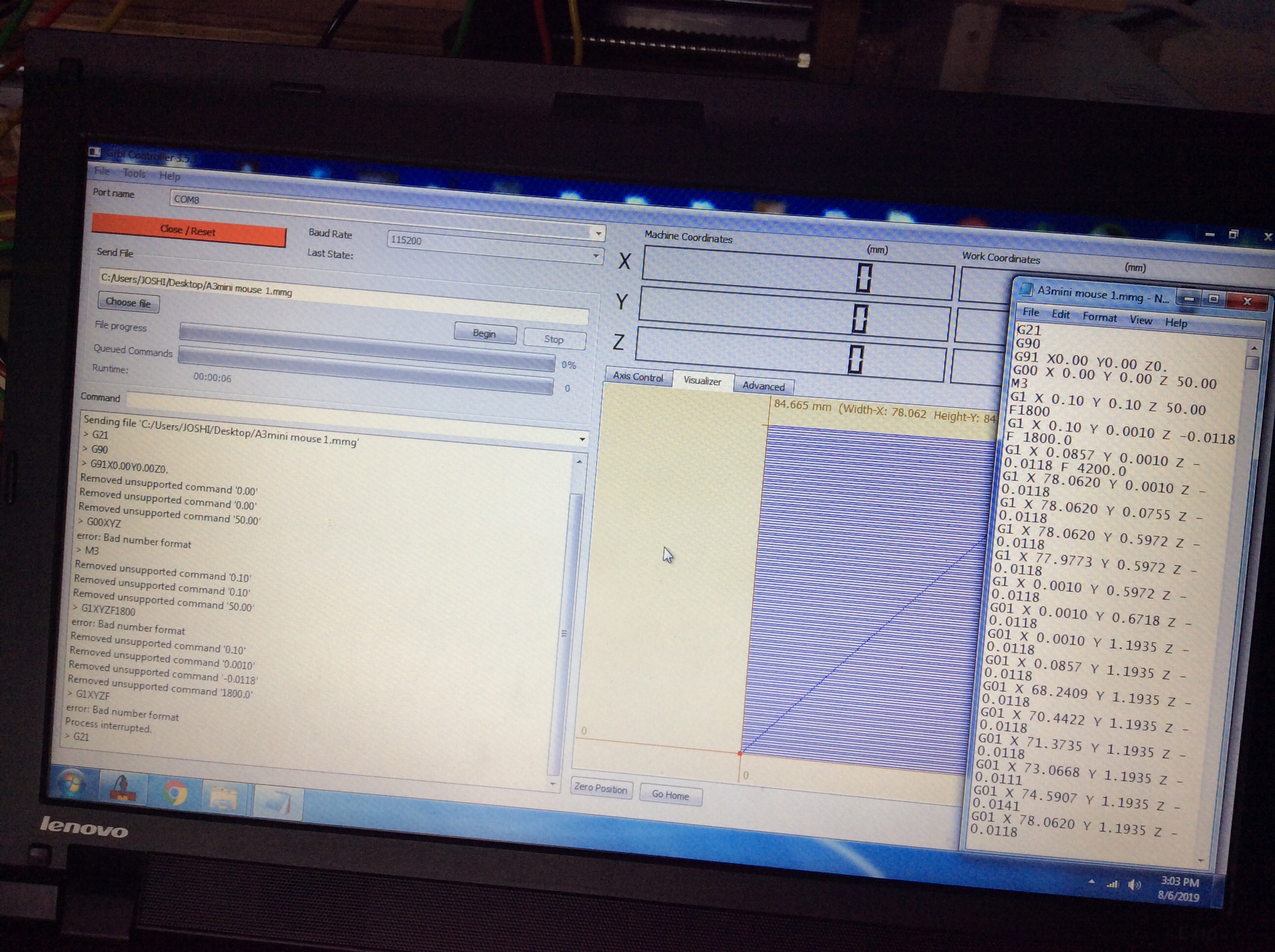Click the X machine coordinate display
1275x952 pixels.
tap(798, 273)
